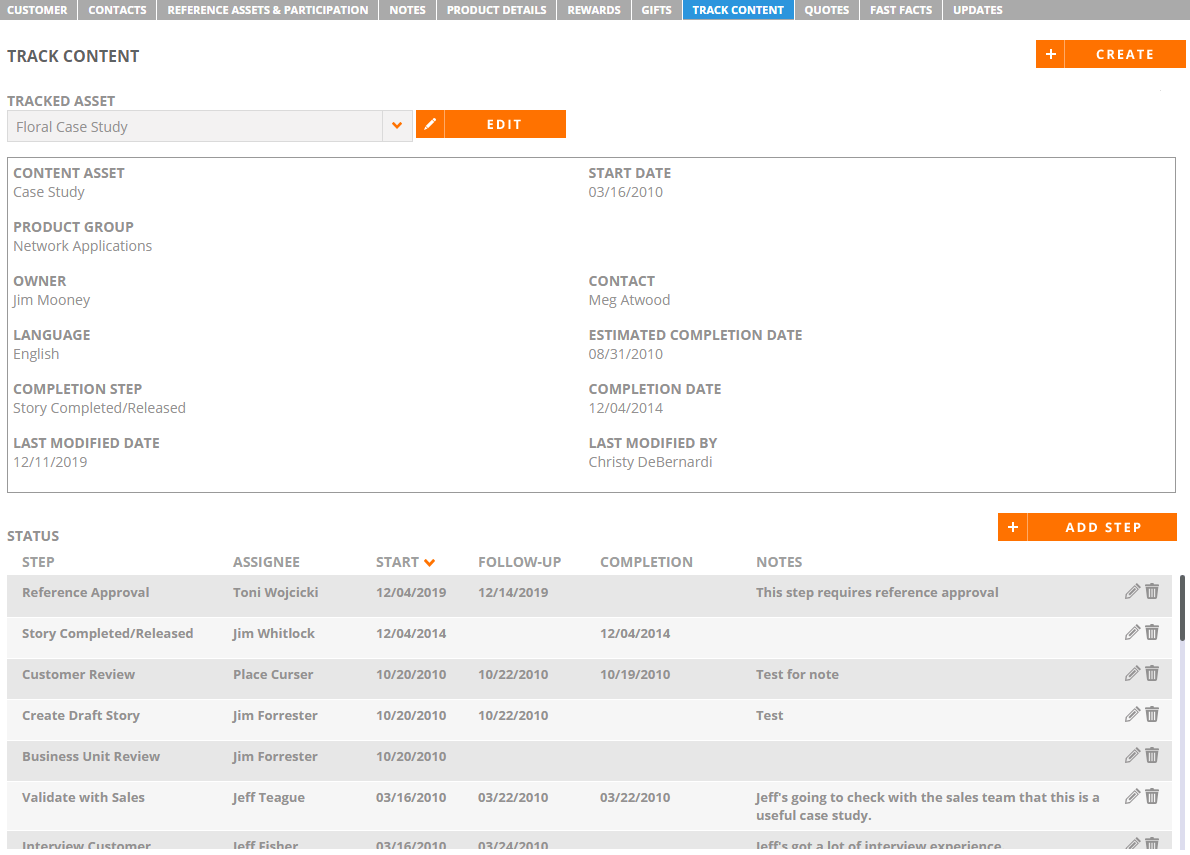Edit the Customer Review step
Screen dimensions: 1190x855
[1132, 674]
